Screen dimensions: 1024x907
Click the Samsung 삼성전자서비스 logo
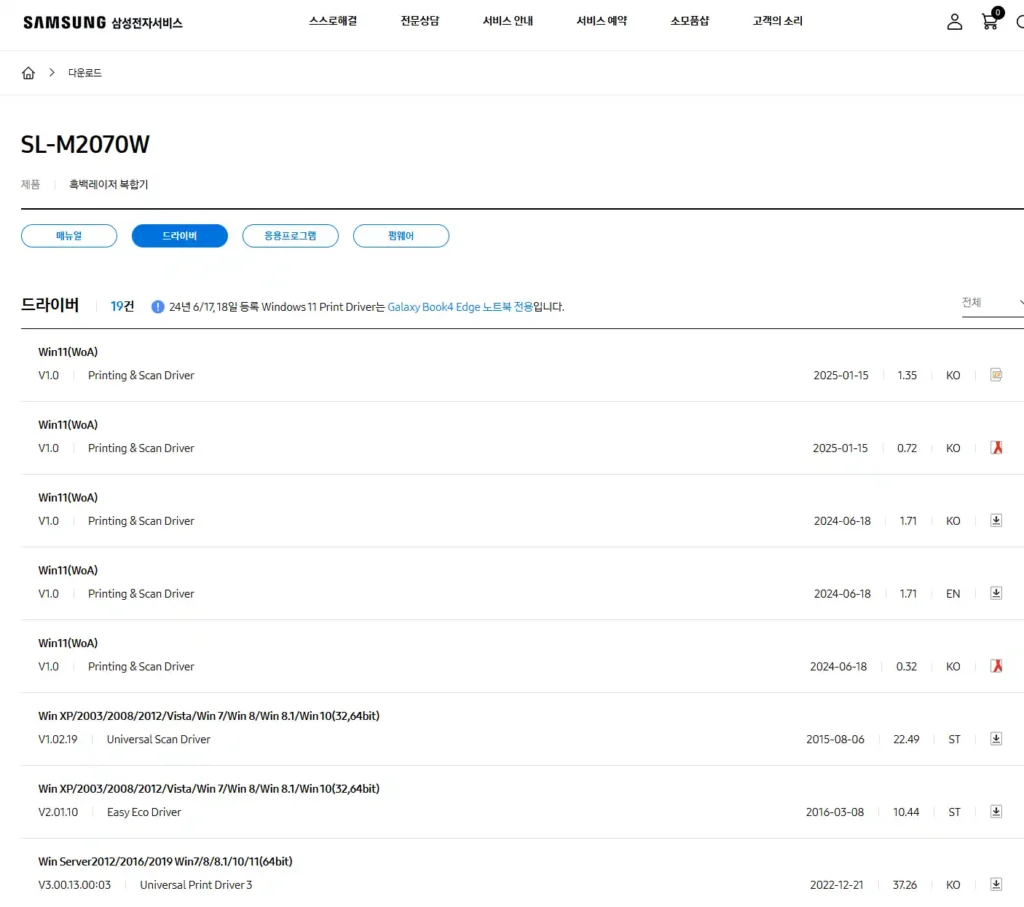point(102,22)
